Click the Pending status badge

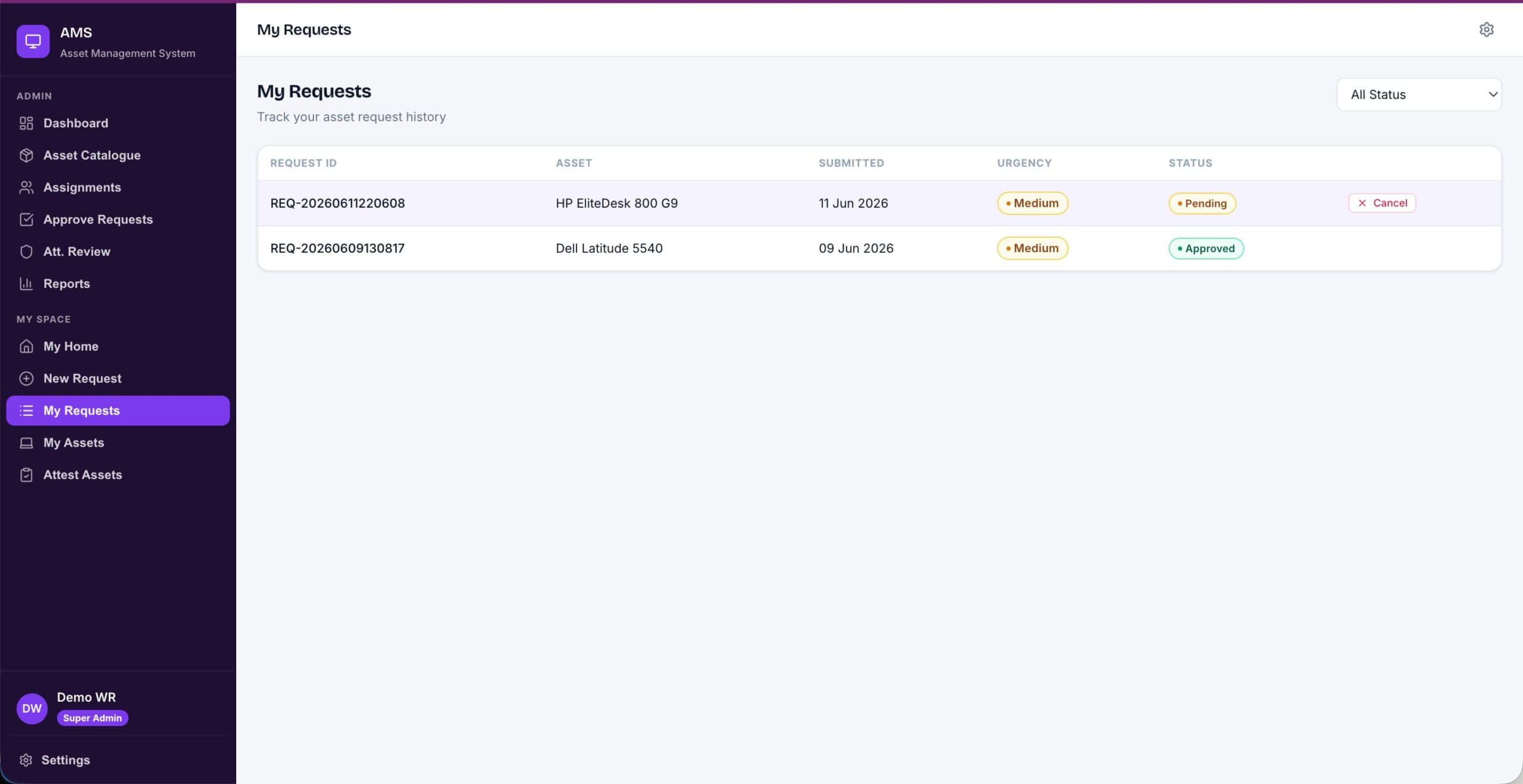[x=1202, y=203]
